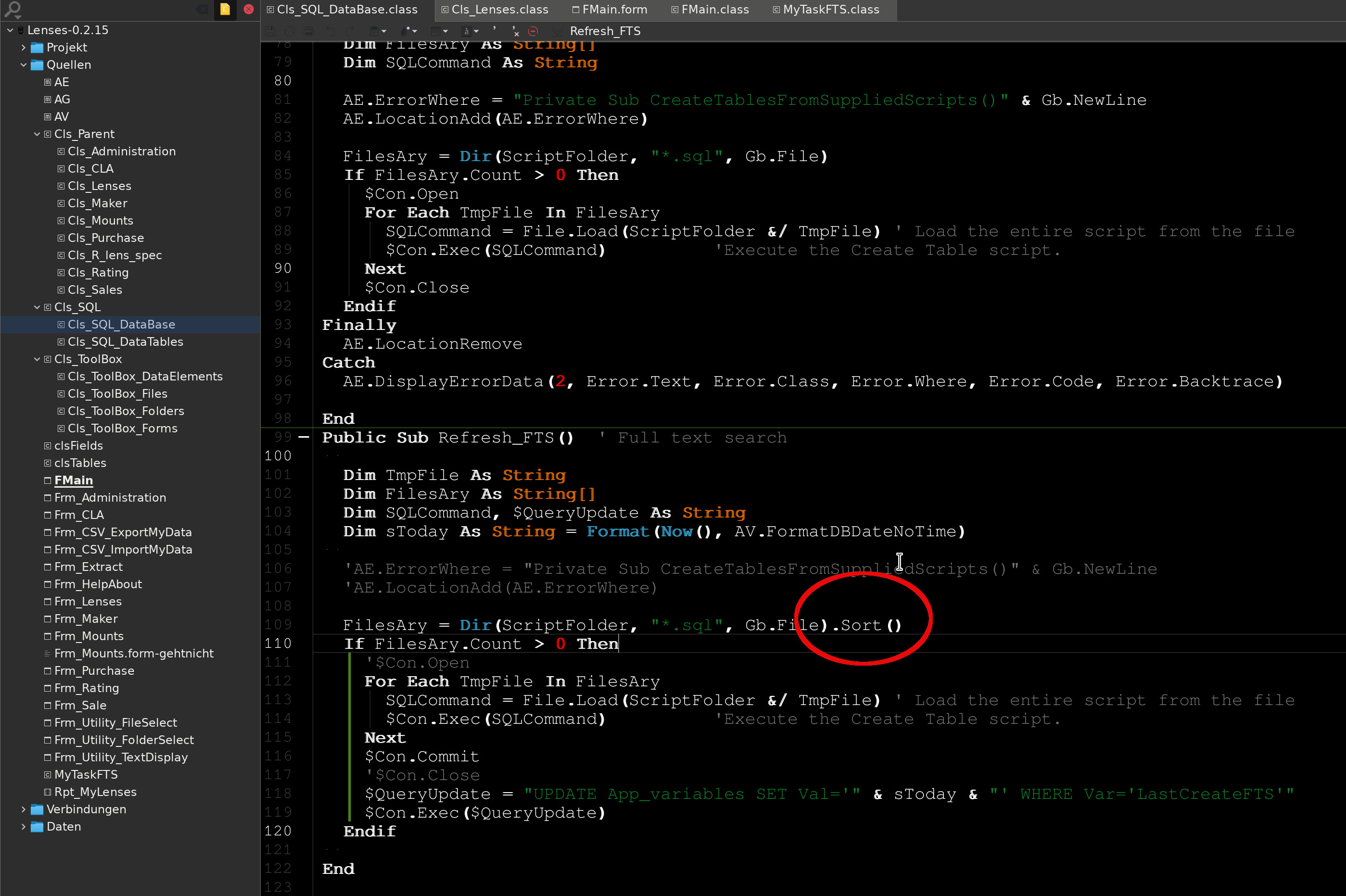Collapse the Lenses-0.2.15 project root

point(10,30)
